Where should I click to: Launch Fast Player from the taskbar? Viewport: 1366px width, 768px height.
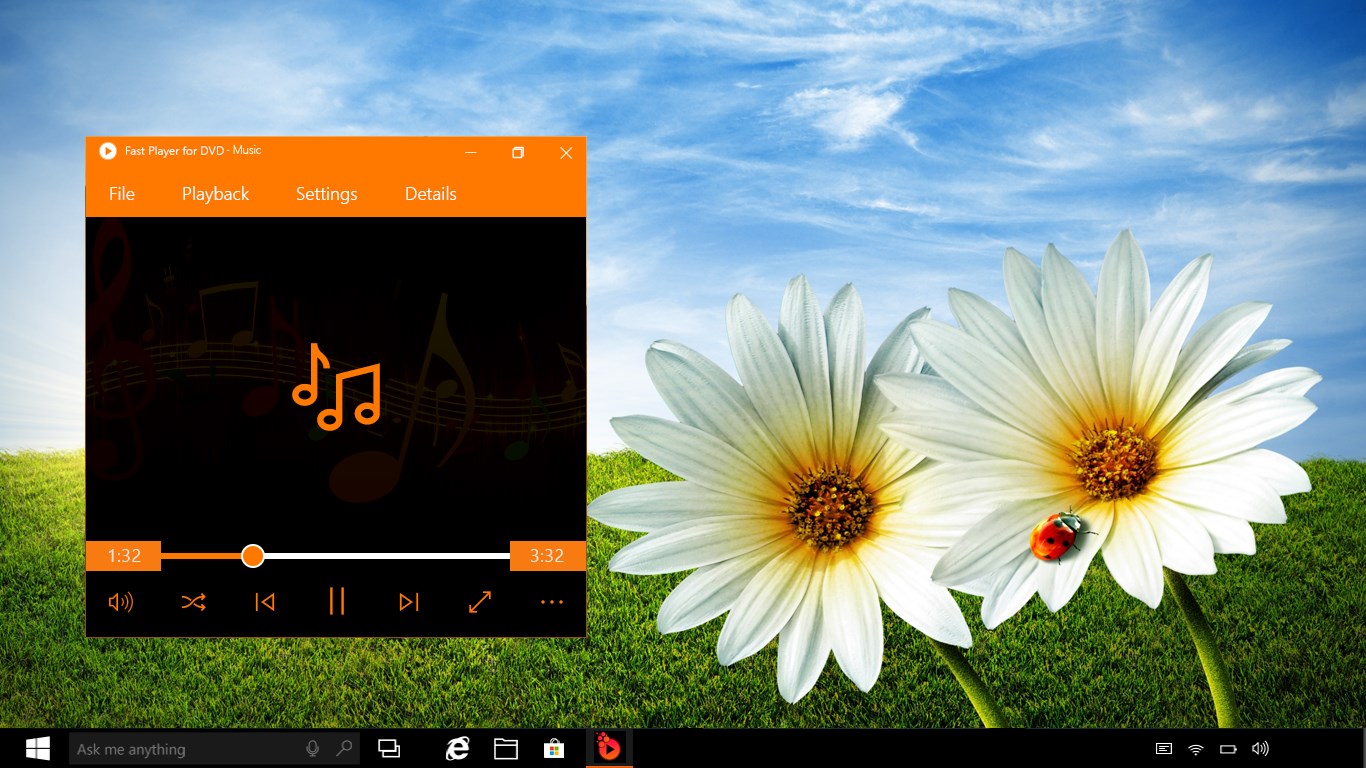[609, 748]
